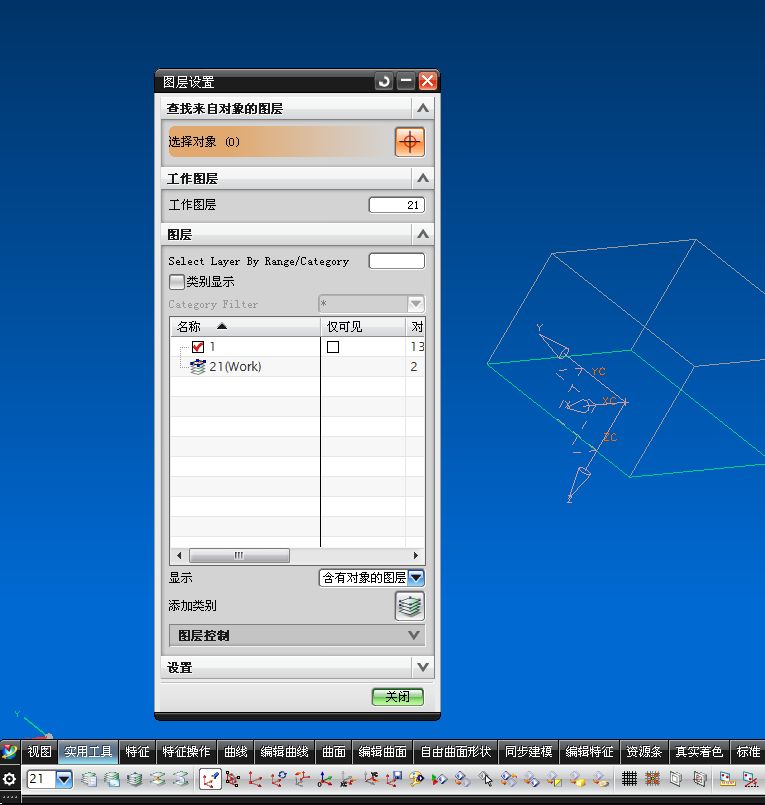The image size is (765, 805).
Task: Click the black grid icon
Action: coord(629,779)
